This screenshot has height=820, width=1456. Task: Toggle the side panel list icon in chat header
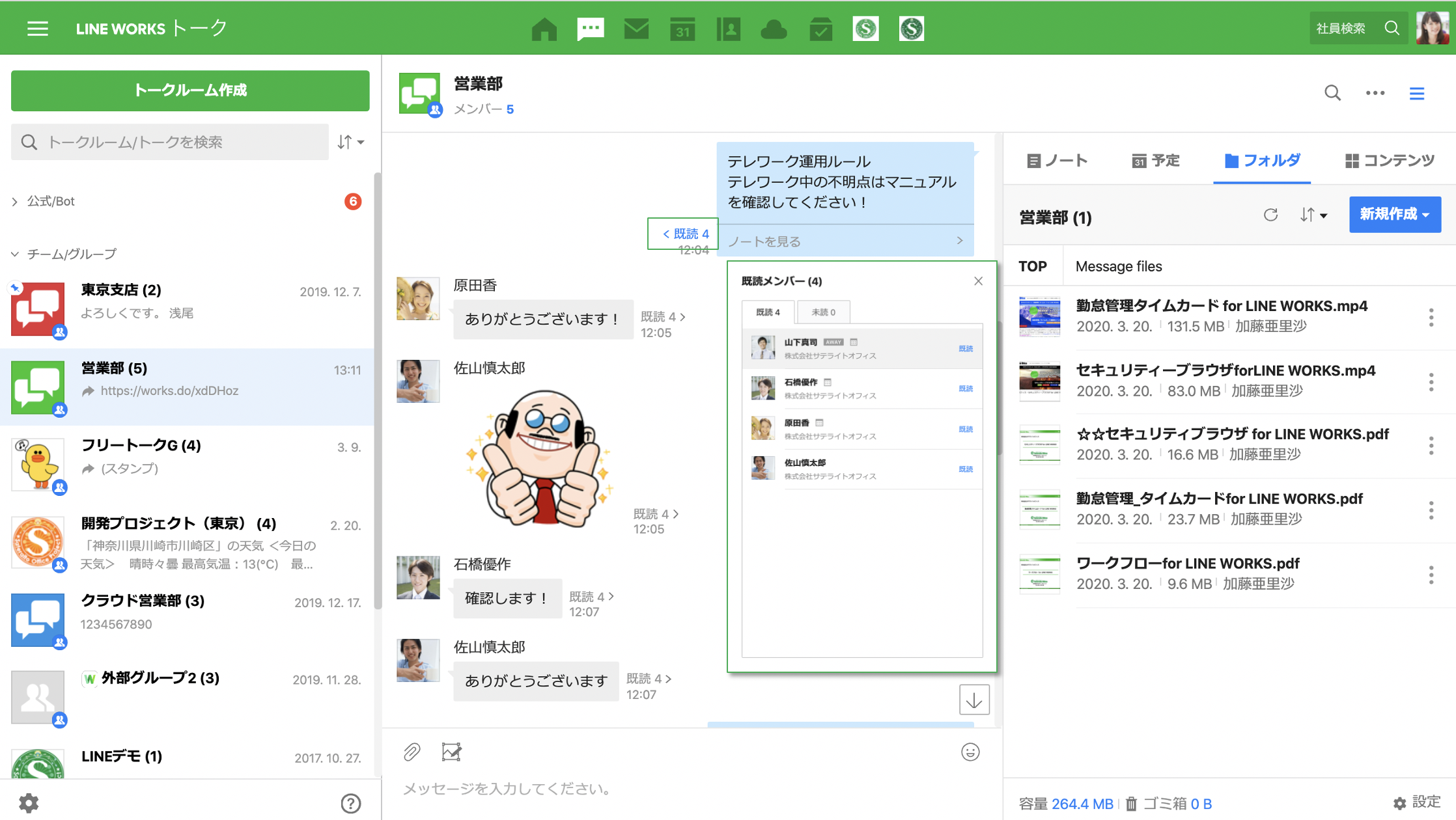coord(1417,93)
